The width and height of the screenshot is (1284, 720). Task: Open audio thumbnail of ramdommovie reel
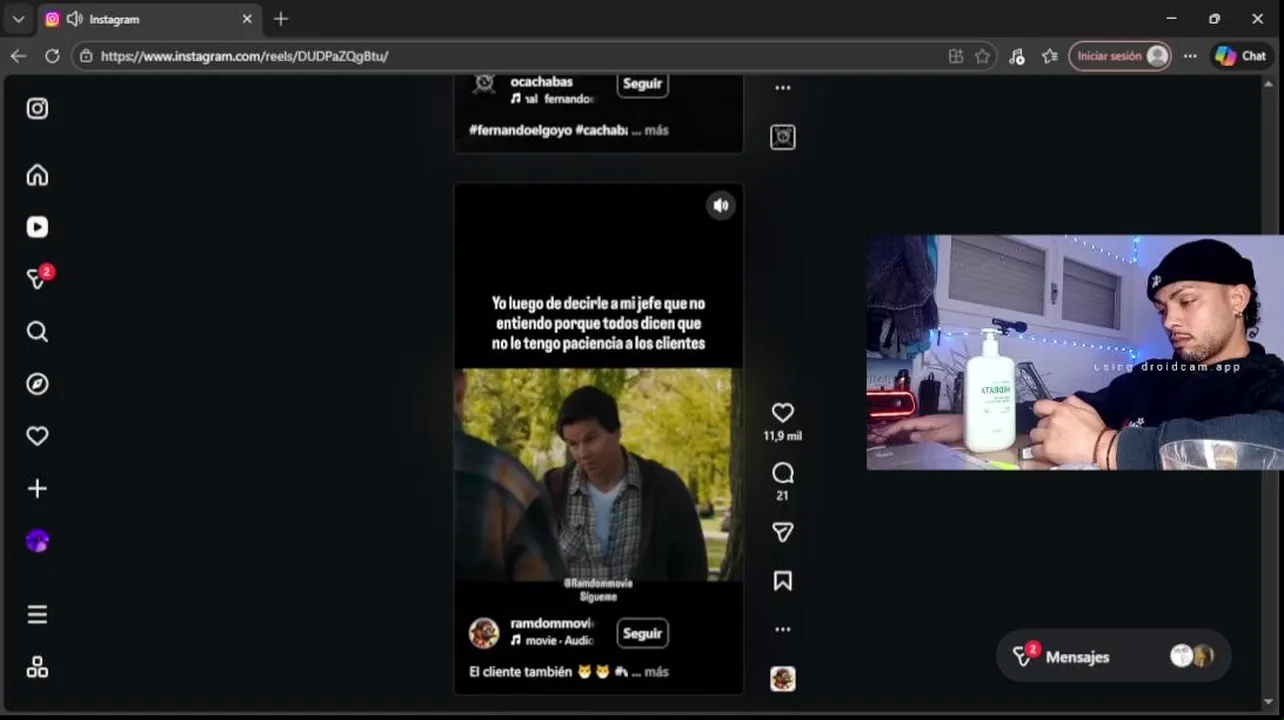[x=783, y=679]
